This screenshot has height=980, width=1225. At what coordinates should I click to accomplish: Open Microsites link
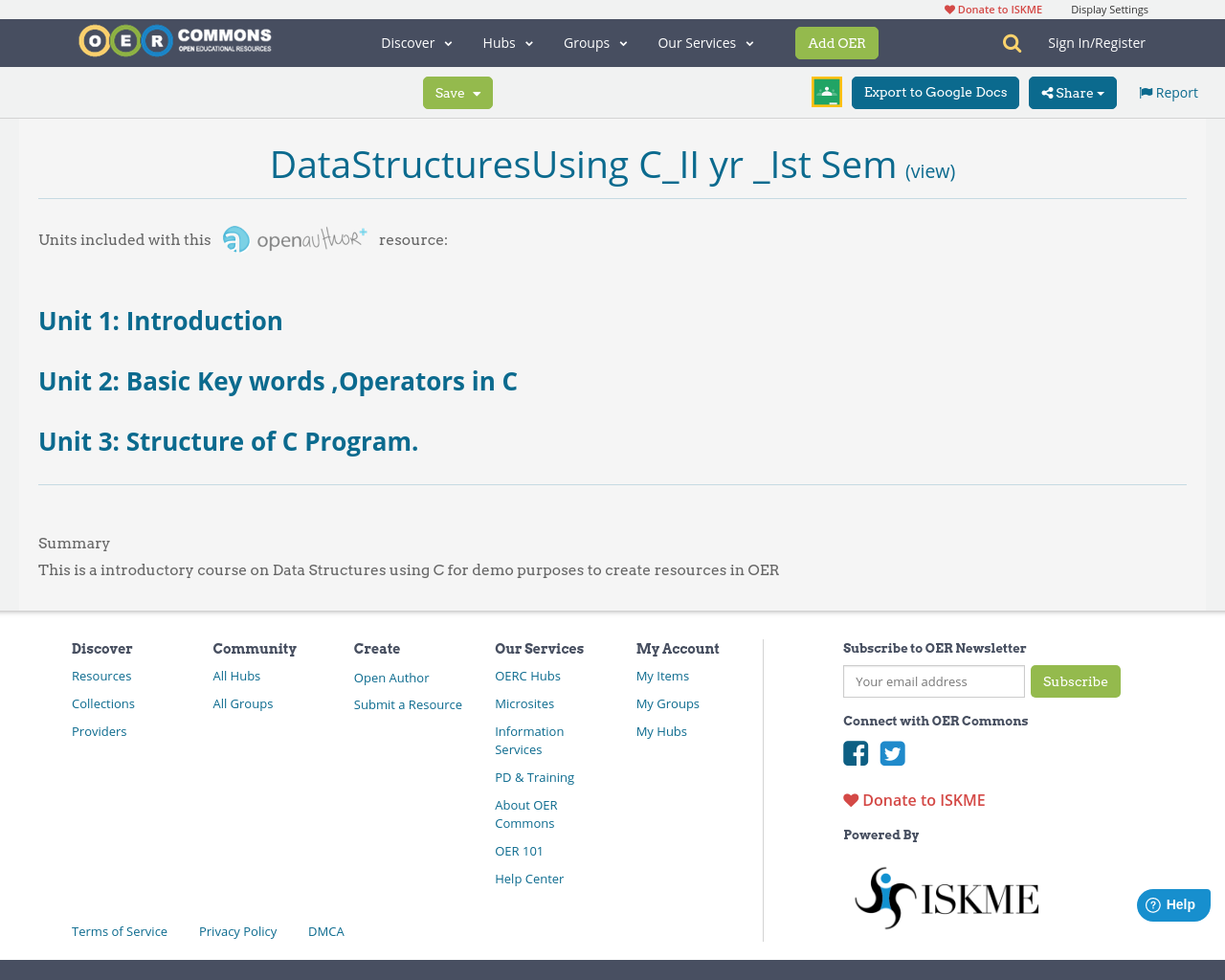tap(524, 703)
